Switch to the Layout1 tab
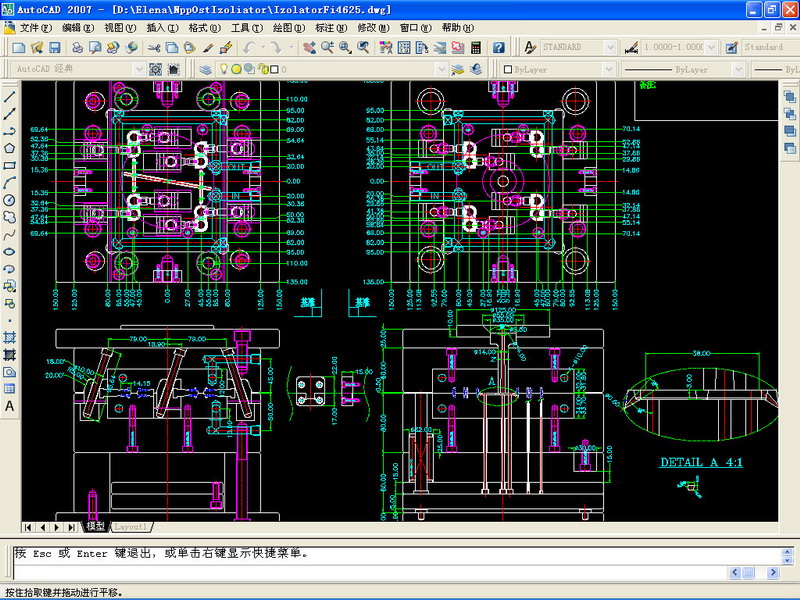800x600 pixels. click(x=130, y=526)
